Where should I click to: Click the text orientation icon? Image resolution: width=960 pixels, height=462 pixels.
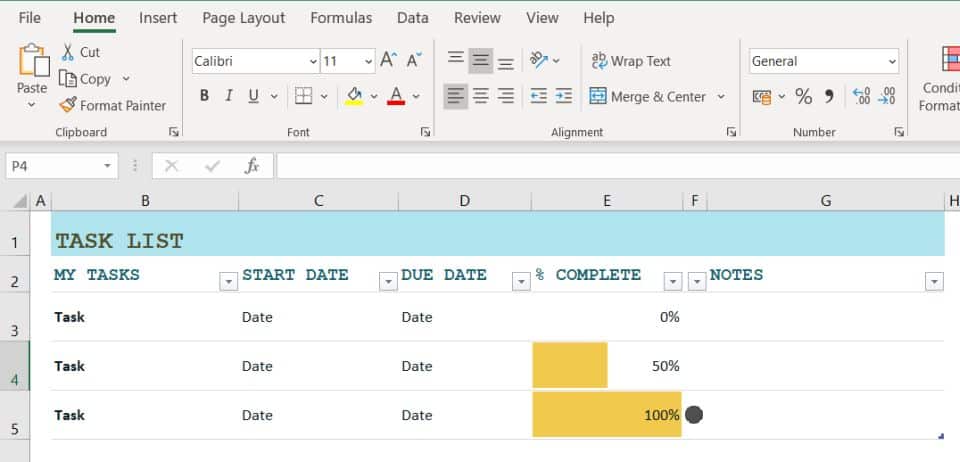(538, 60)
